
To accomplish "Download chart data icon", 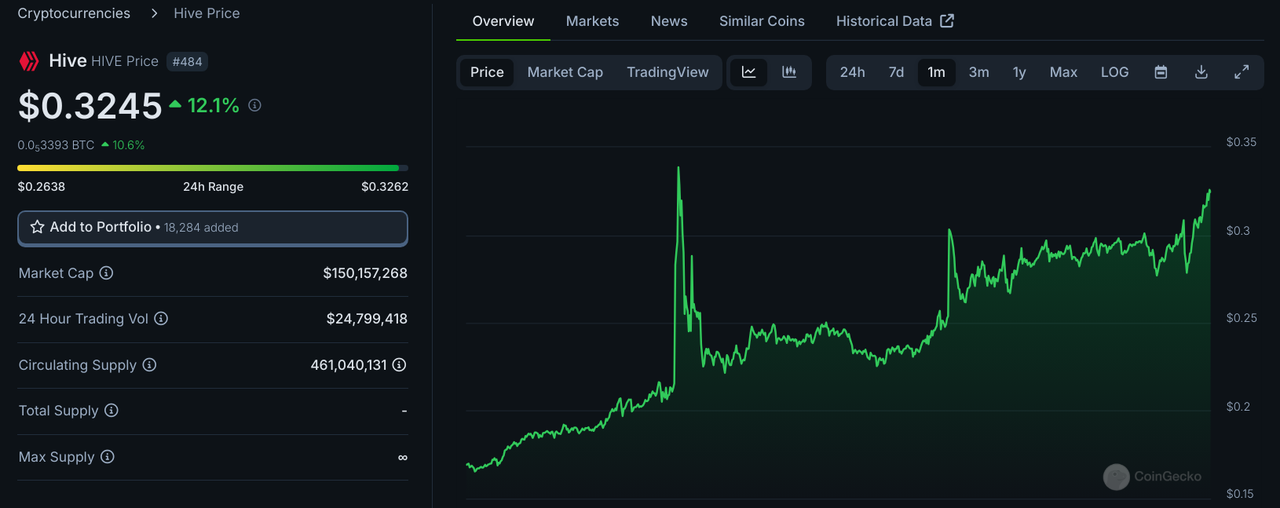I will click(1201, 72).
